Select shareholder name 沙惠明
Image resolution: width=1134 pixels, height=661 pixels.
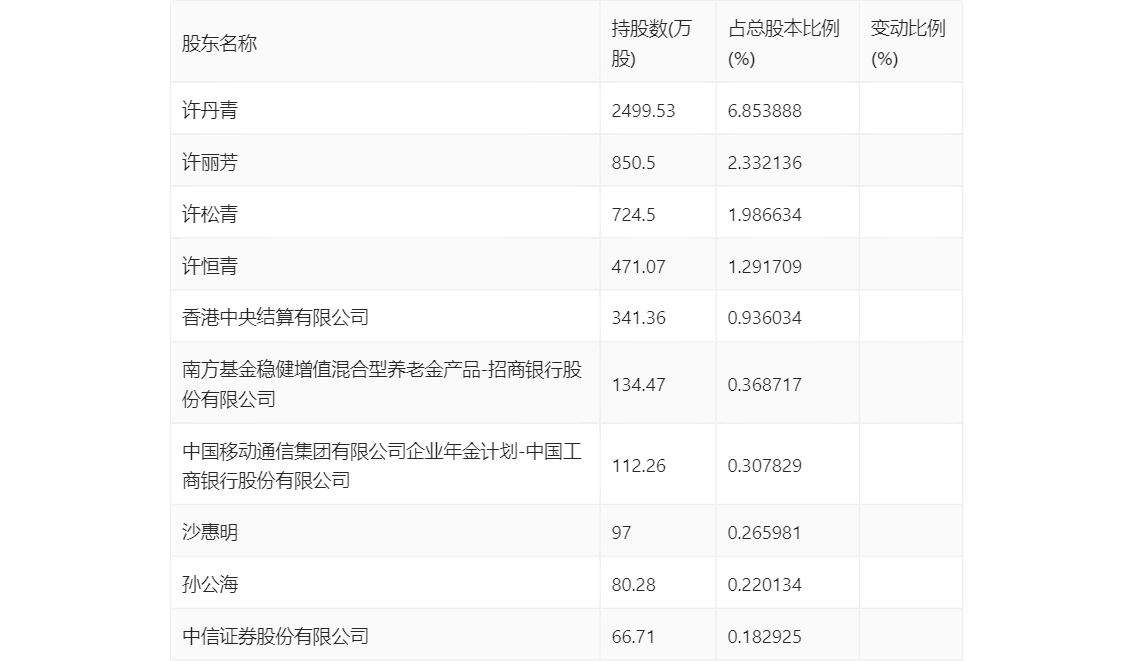tap(210, 532)
